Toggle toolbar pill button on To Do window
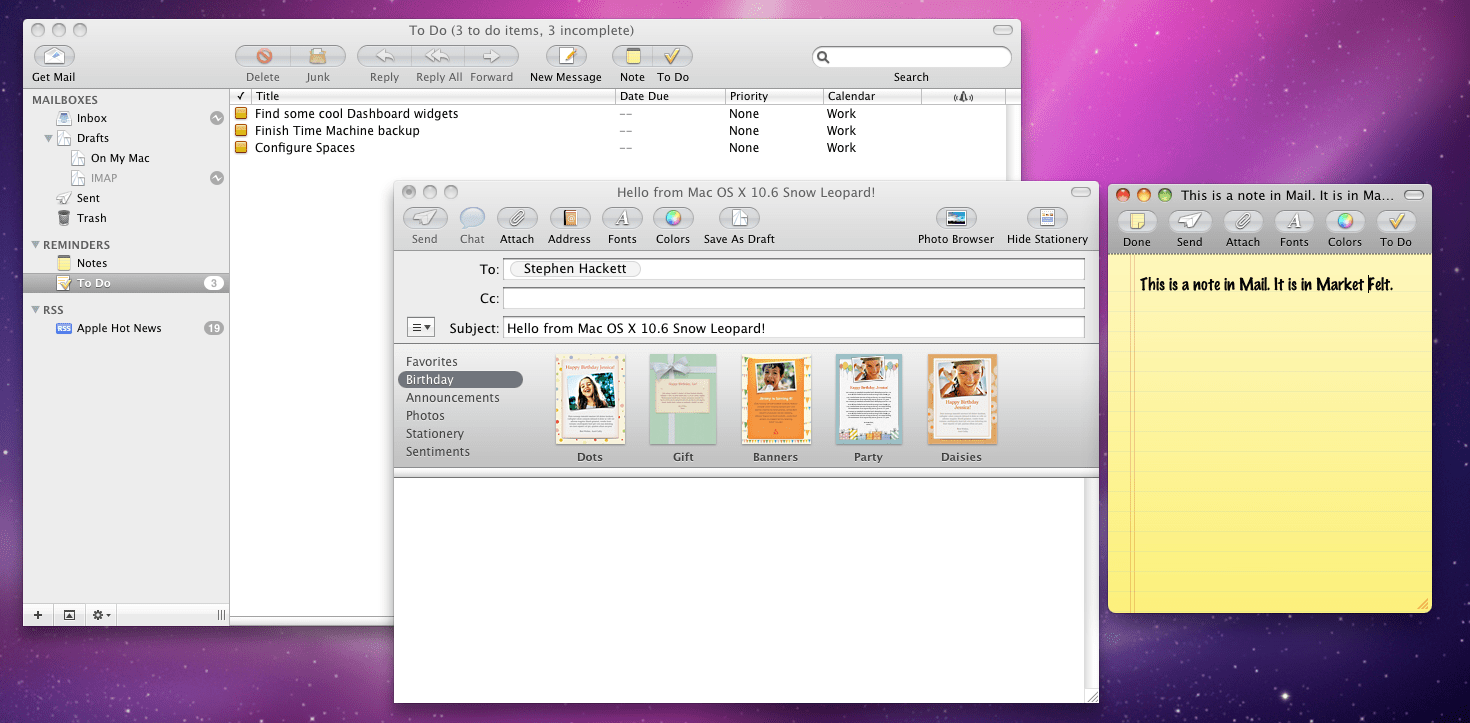The image size is (1470, 723). click(x=1003, y=31)
